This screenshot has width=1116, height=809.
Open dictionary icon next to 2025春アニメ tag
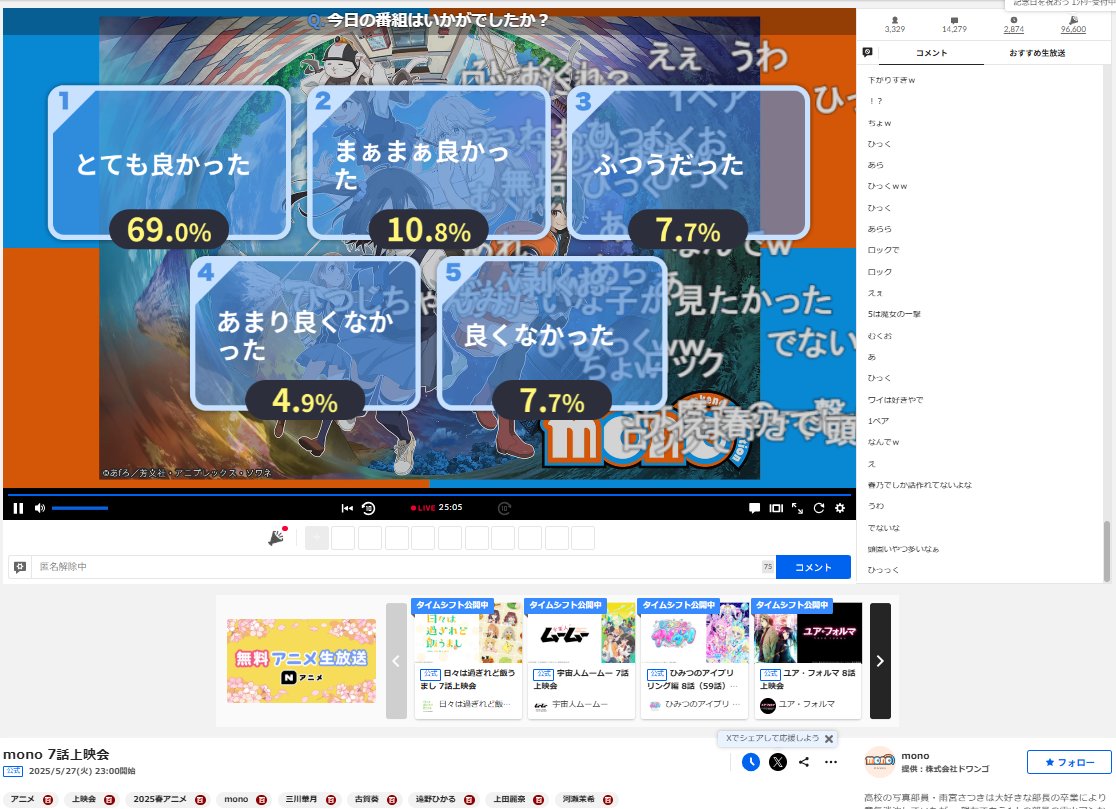pos(200,800)
